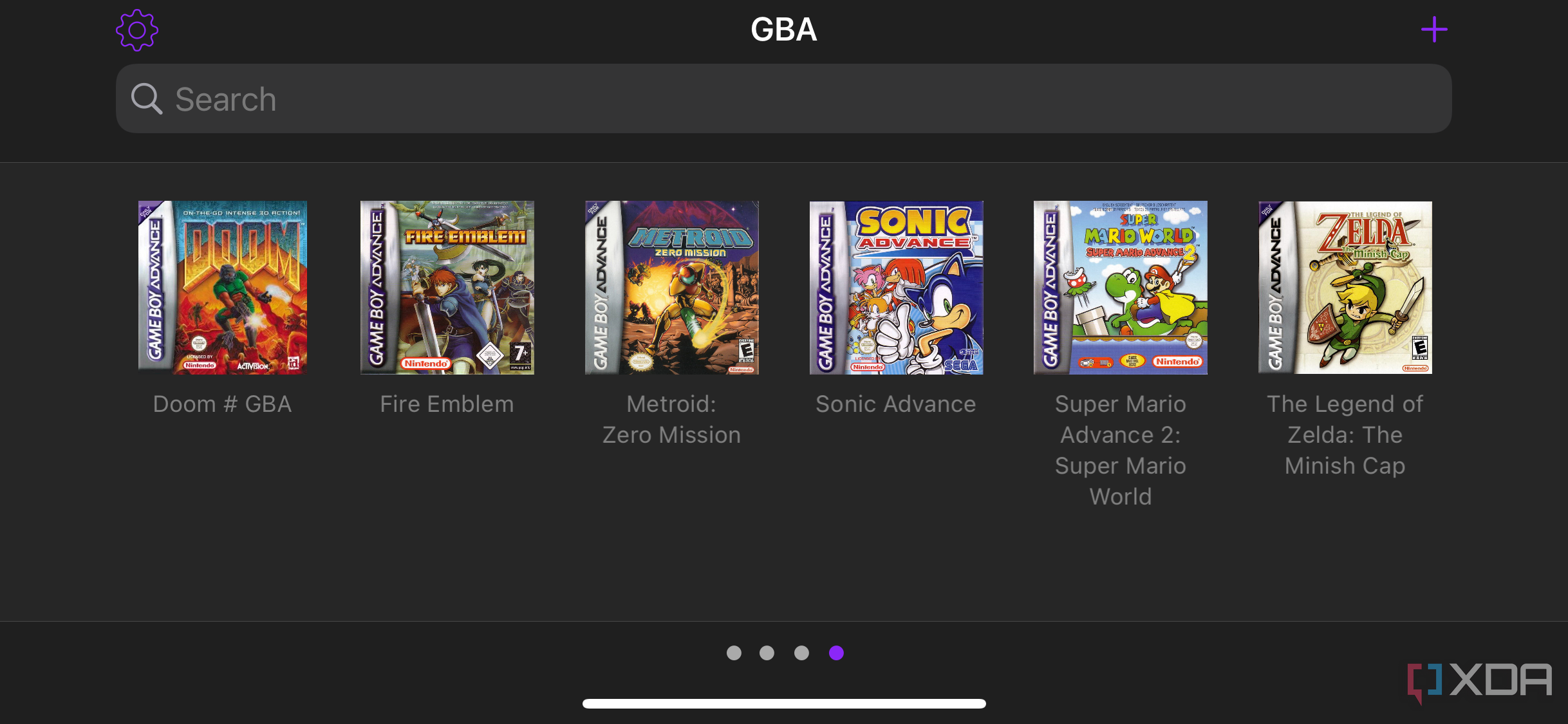Click the Metroid Zero Mission title label
Screen dimensions: 1568x724
point(672,419)
